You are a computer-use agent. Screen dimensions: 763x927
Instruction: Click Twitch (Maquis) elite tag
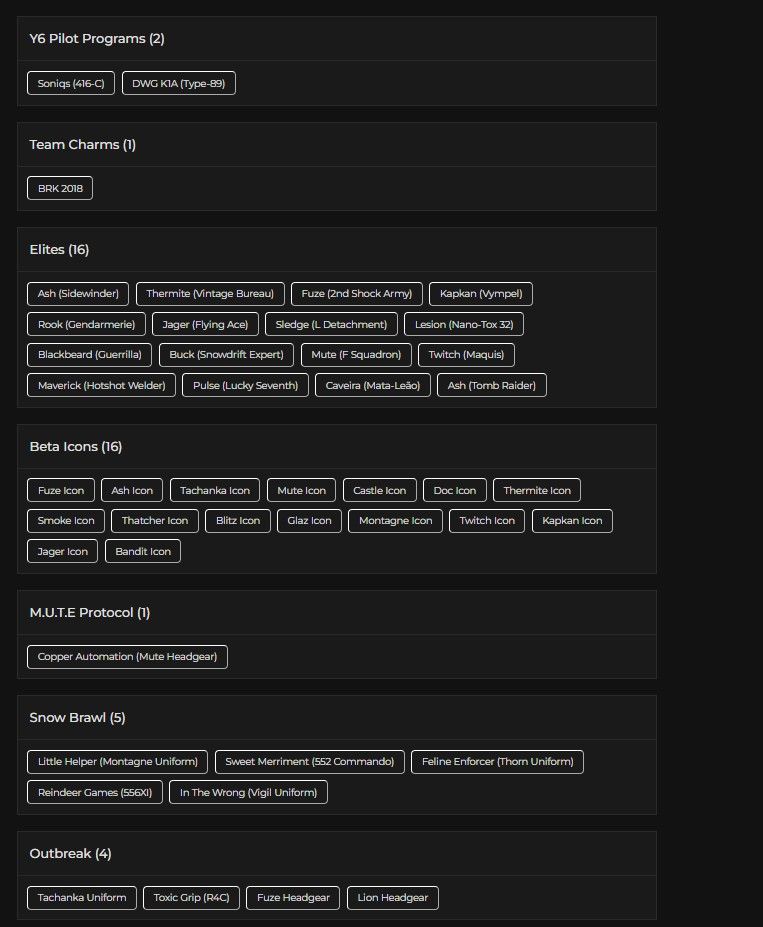point(466,355)
